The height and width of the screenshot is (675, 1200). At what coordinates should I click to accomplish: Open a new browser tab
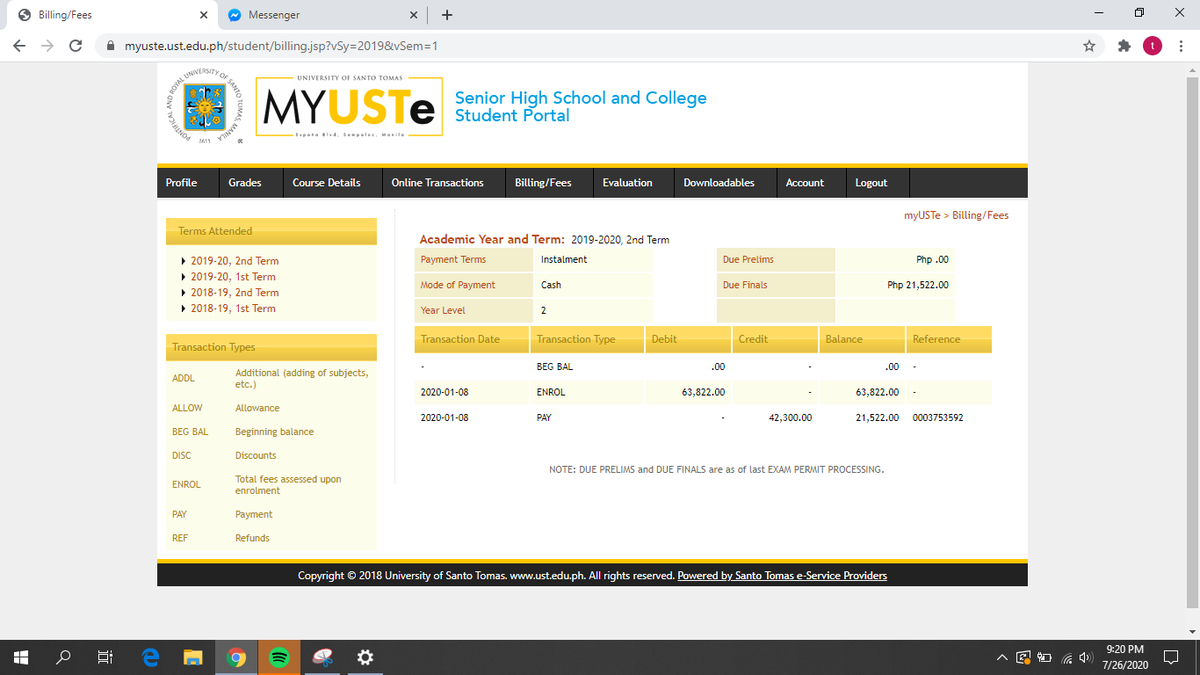[x=447, y=15]
